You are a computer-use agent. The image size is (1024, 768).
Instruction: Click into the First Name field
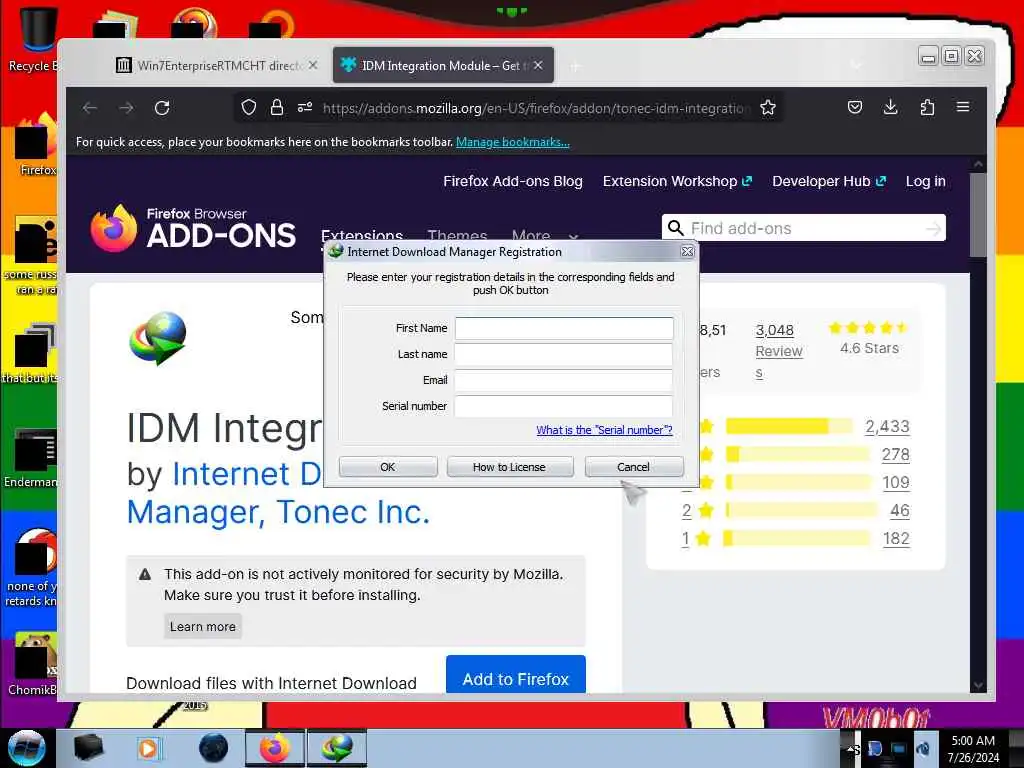click(564, 328)
